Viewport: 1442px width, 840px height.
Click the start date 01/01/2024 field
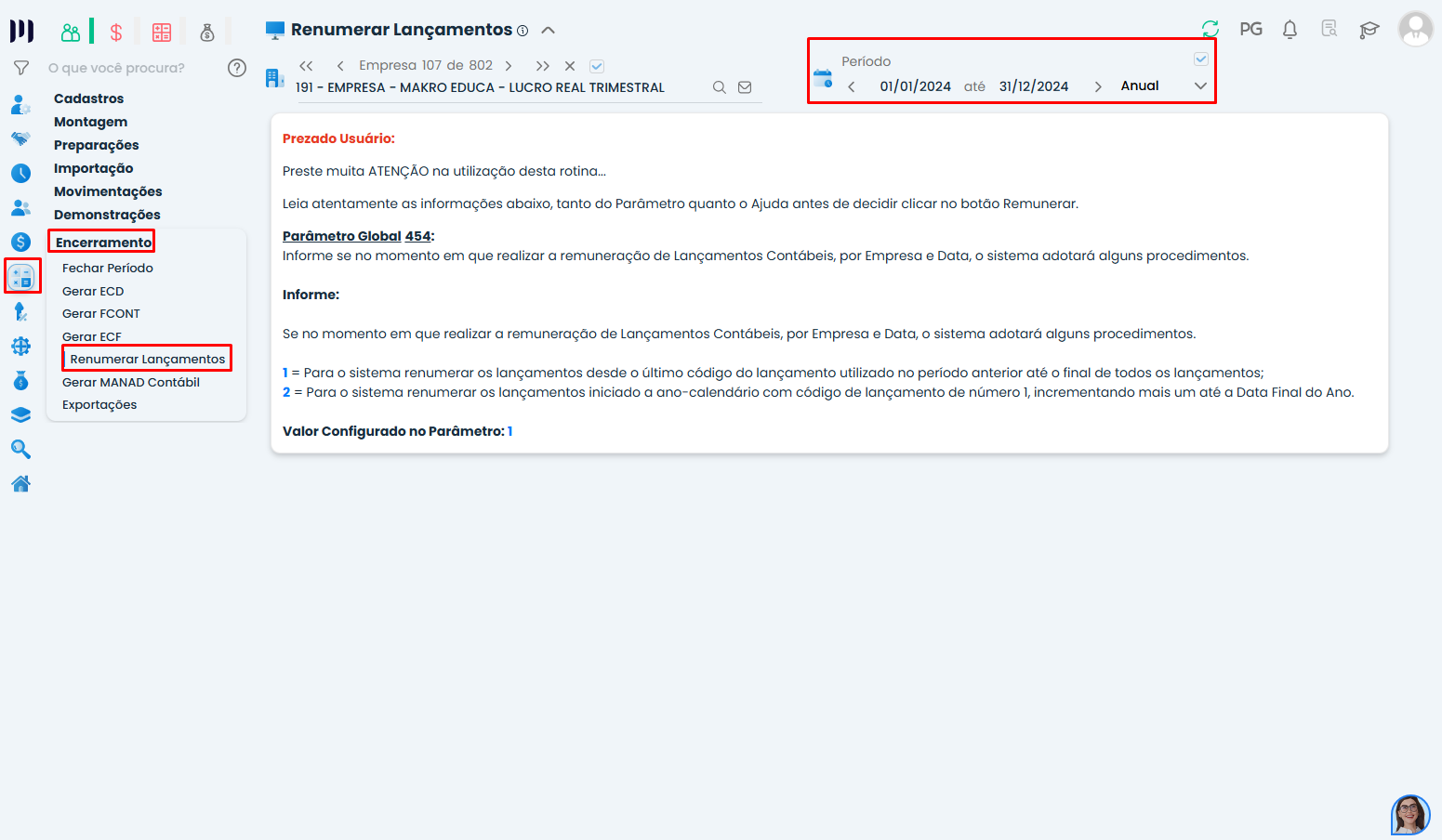click(x=916, y=86)
